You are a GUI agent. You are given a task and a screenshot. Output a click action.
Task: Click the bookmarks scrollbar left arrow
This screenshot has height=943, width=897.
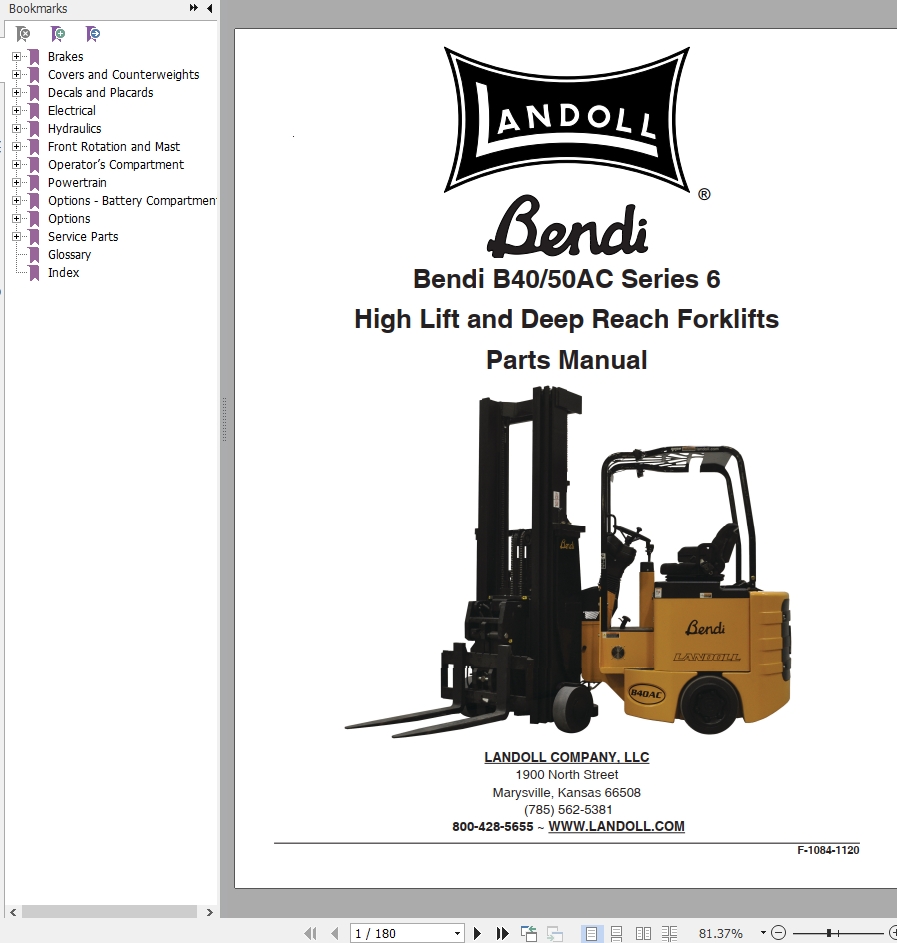pyautogui.click(x=13, y=912)
